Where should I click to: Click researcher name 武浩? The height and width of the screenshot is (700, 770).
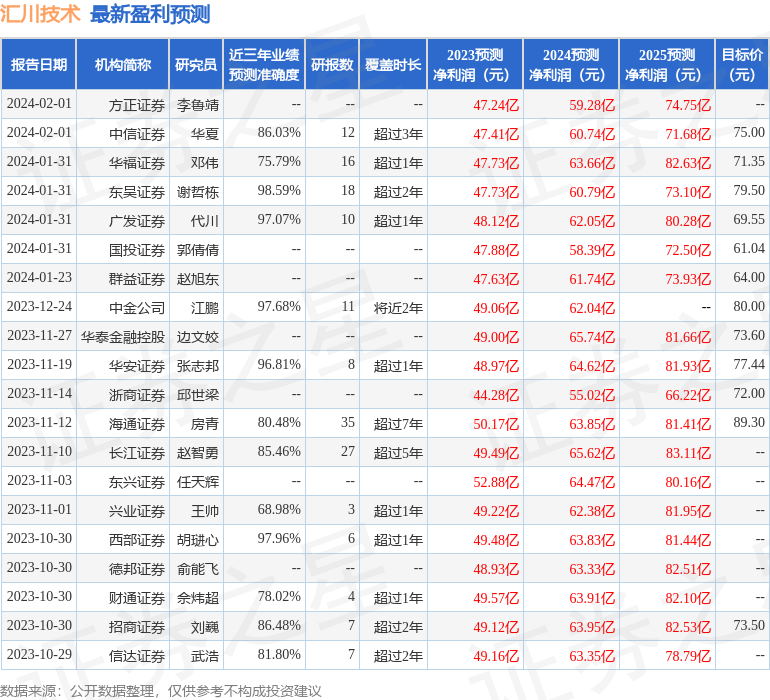tap(205, 655)
